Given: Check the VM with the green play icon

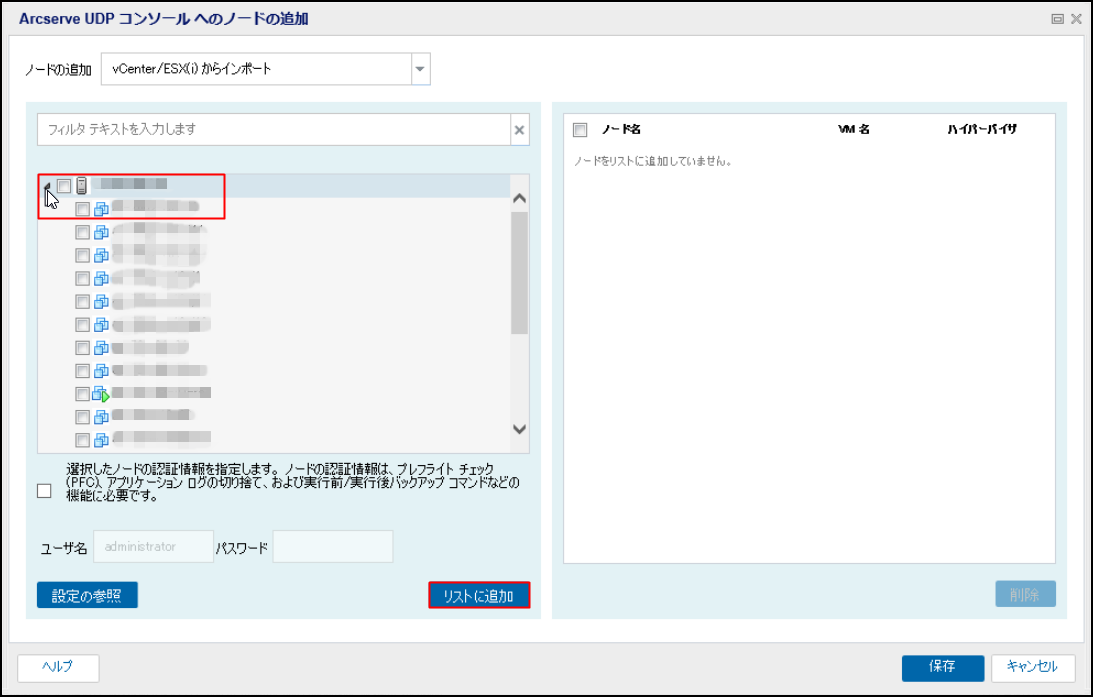Looking at the screenshot, I should click(x=82, y=394).
